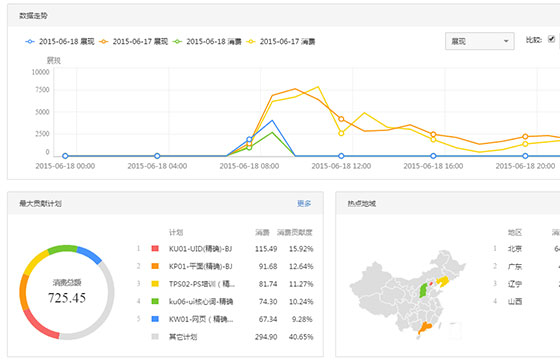Click red swatch beside KU01-UID plan

155,249
